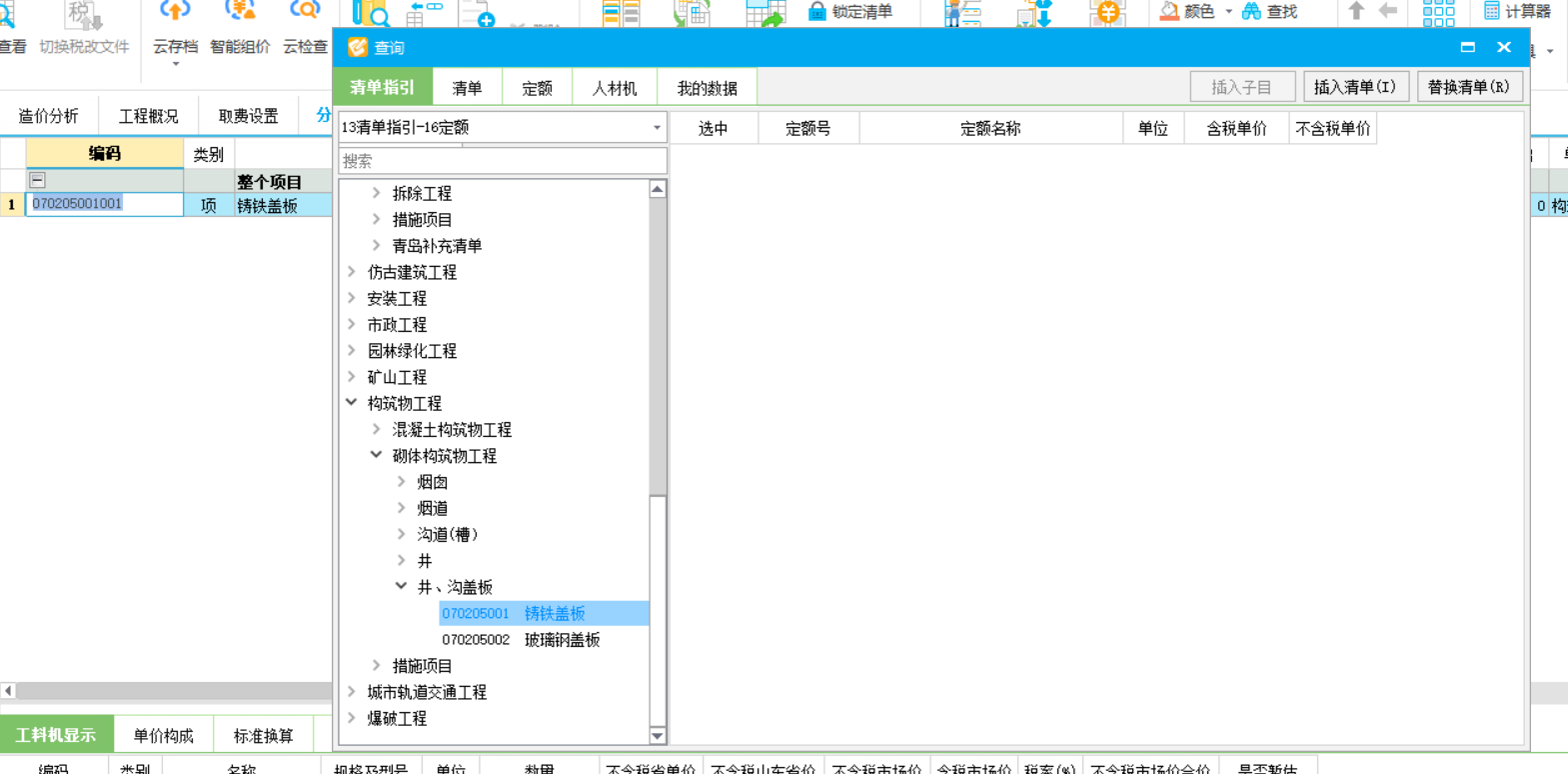Select the 单价构成 bottom tab

(164, 735)
